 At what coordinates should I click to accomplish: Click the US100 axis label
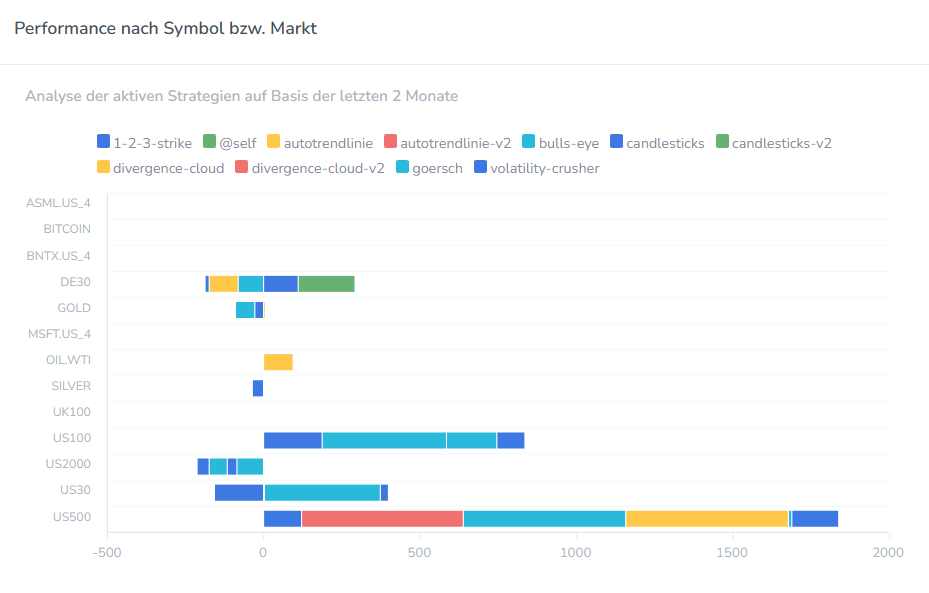72,438
